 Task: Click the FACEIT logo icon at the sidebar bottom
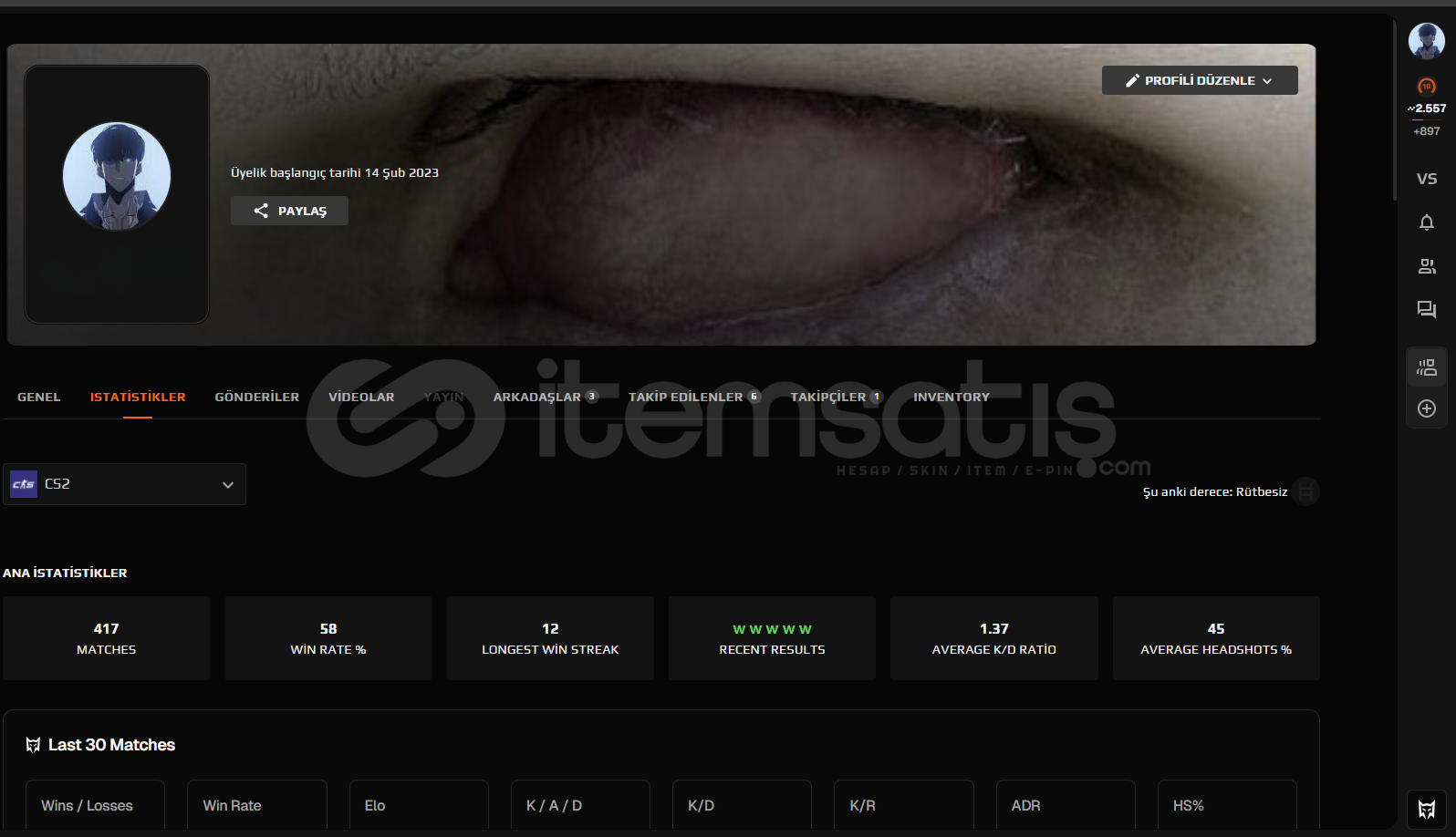[x=1427, y=809]
